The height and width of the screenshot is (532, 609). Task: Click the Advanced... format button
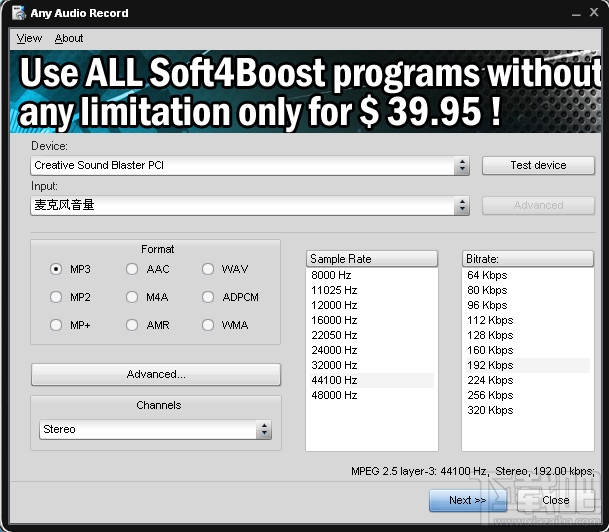[x=156, y=374]
